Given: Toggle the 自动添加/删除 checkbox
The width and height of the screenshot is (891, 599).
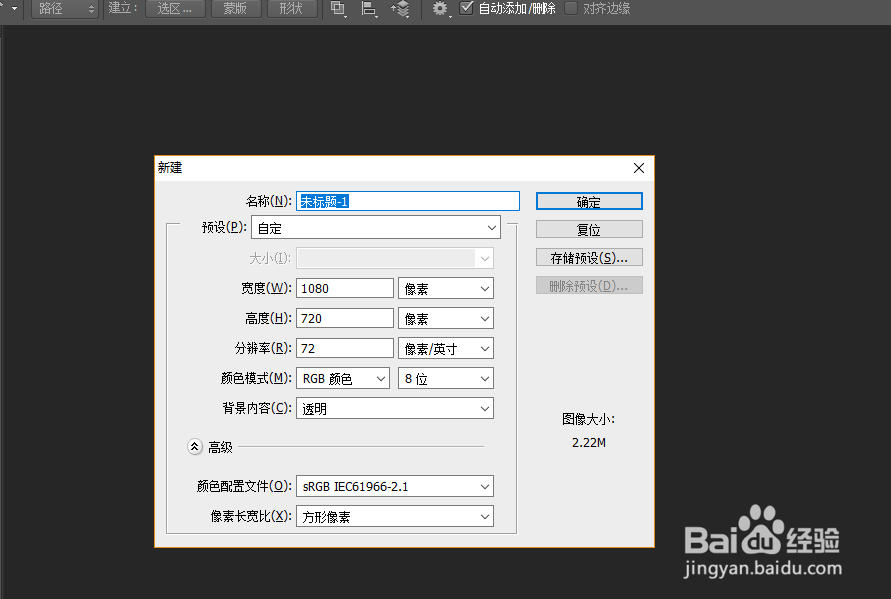Looking at the screenshot, I should point(466,8).
